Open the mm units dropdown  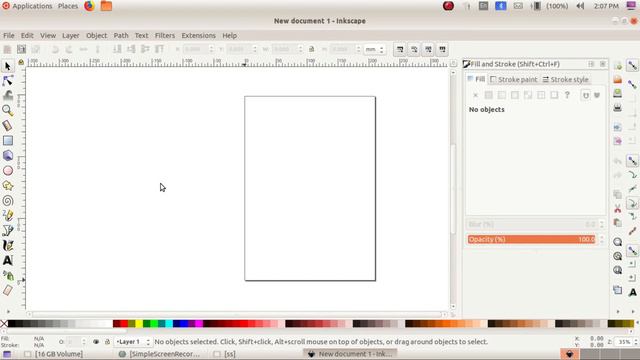click(x=375, y=49)
